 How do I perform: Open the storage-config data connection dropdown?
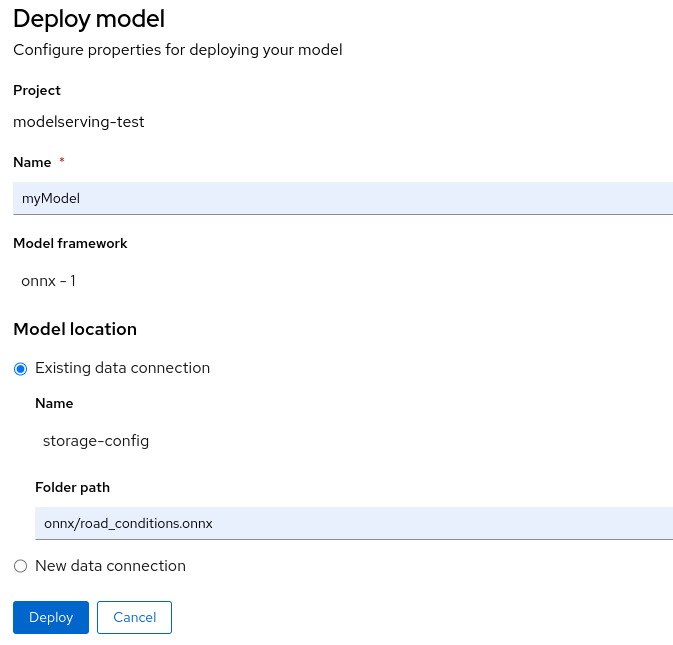[x=96, y=440]
